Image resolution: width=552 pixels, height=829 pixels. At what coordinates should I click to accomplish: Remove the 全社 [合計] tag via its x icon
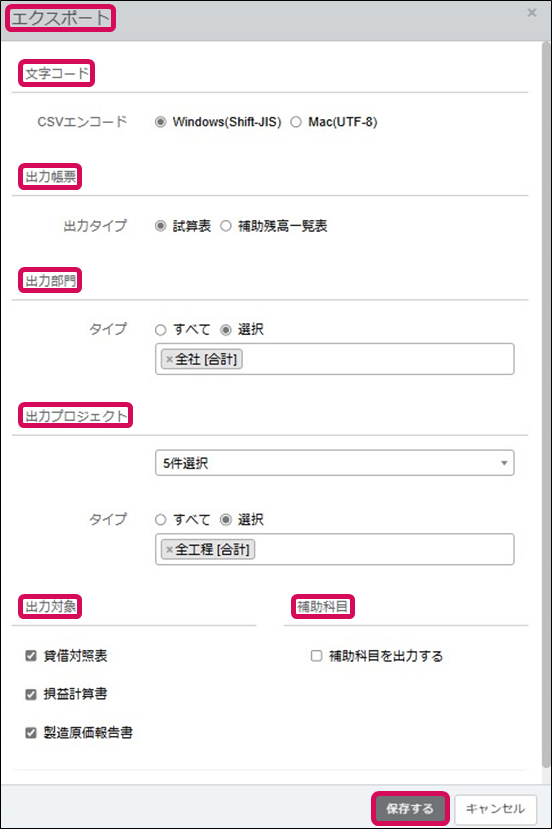pyautogui.click(x=169, y=360)
